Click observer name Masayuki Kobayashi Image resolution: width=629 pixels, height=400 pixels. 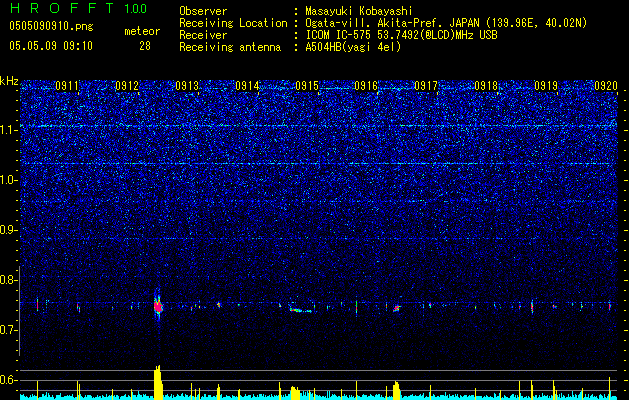pos(359,11)
